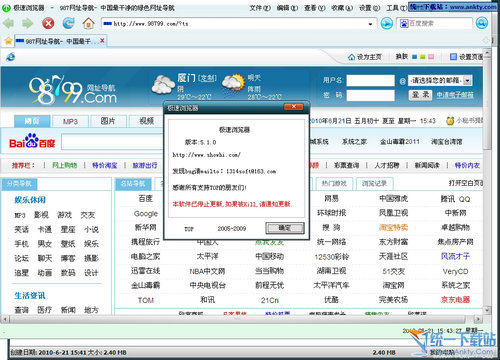Click the browser Back arrow icon
This screenshot has height=360, width=500.
8,23
